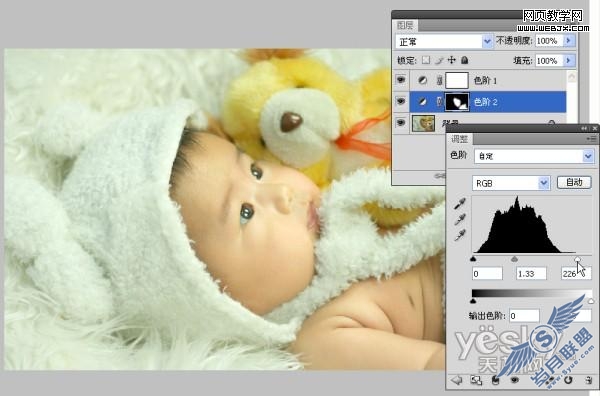Toggle adjustment visibility eye in adjustments footer
The width and height of the screenshot is (600, 396).
515,380
